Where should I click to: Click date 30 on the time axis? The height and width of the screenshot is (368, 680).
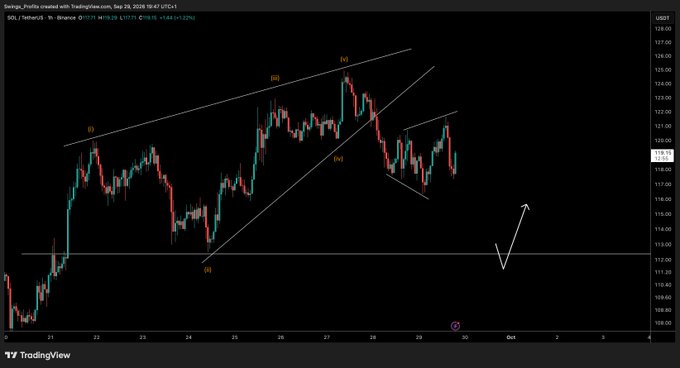[465, 337]
